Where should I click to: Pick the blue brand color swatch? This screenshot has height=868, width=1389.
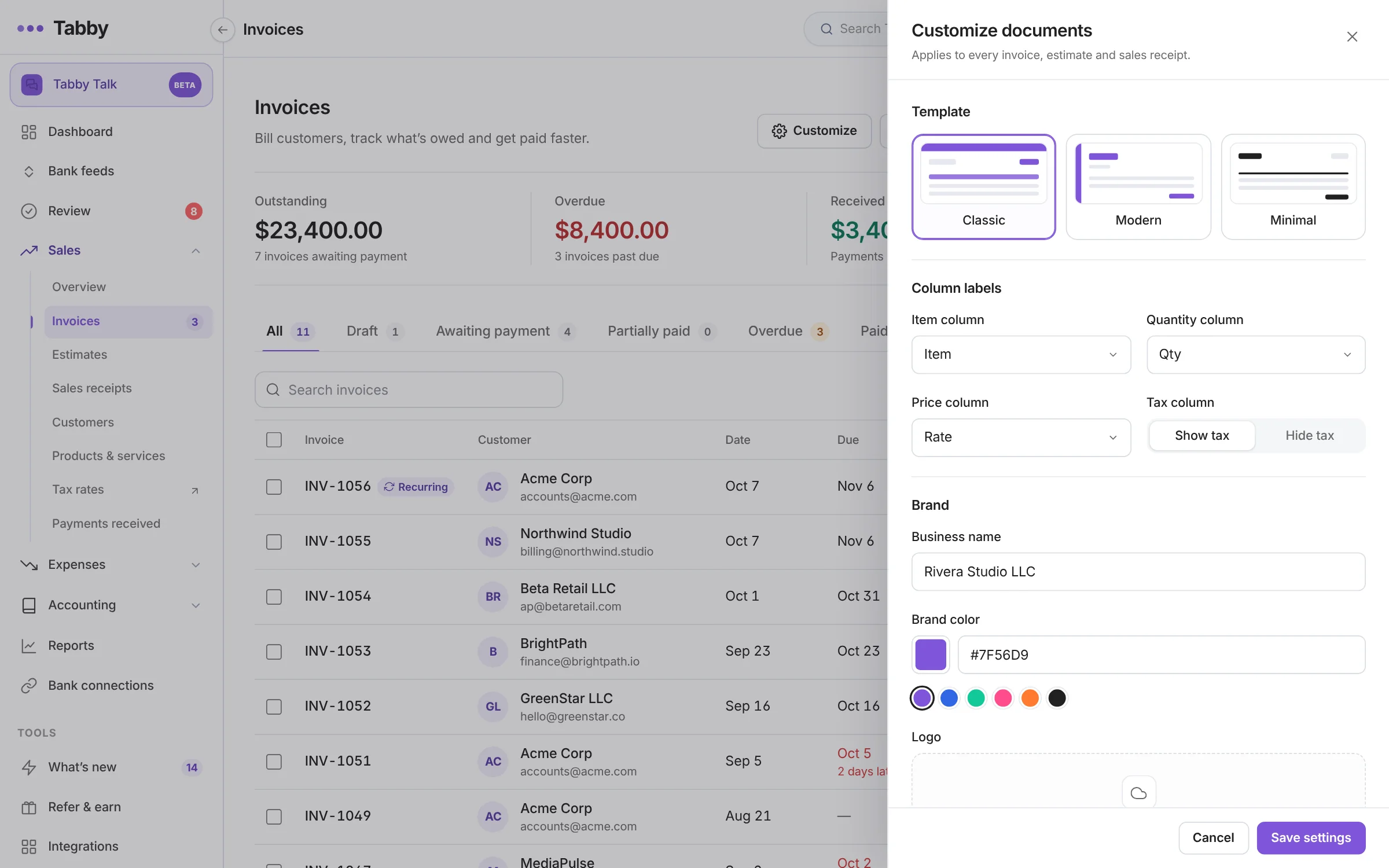tap(949, 698)
